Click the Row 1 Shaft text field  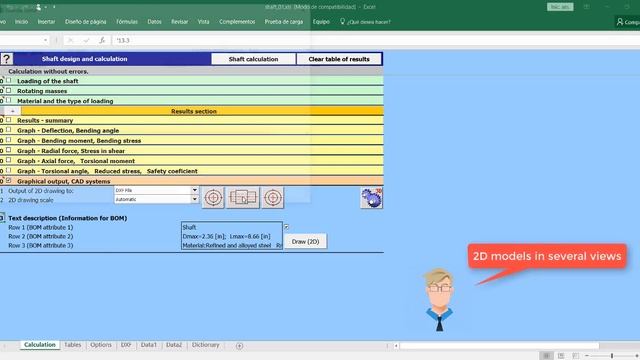tap(232, 227)
